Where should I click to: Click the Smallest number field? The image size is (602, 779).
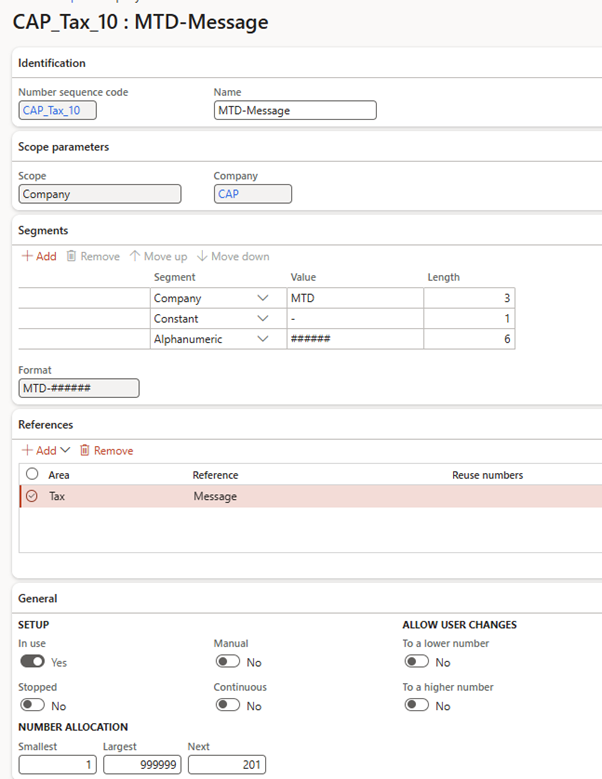(x=58, y=764)
